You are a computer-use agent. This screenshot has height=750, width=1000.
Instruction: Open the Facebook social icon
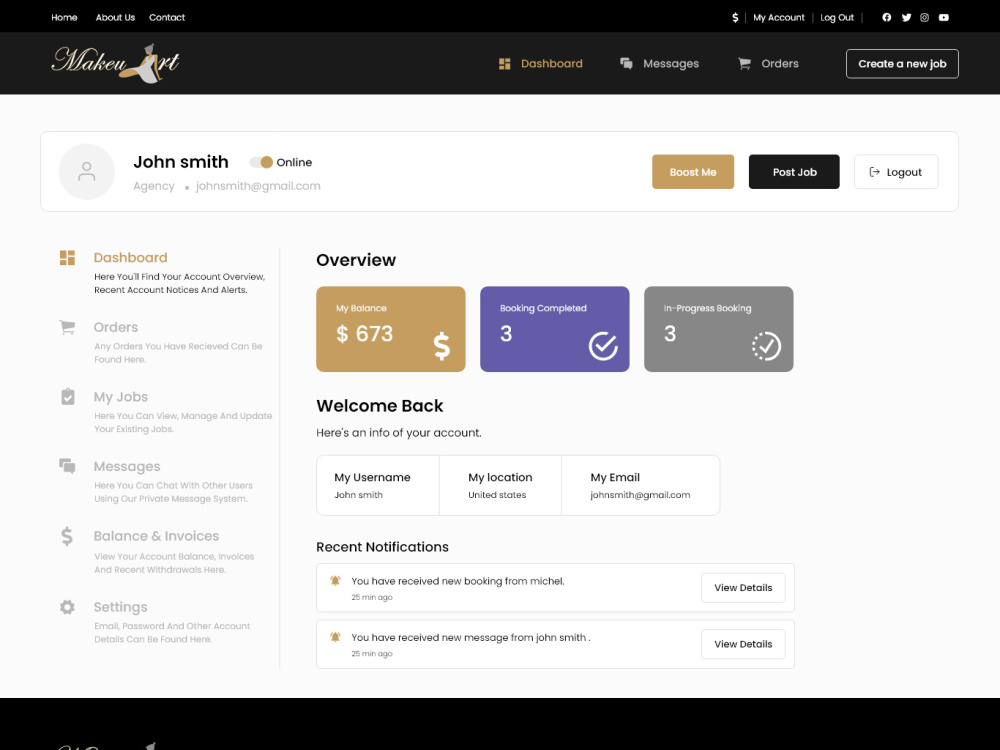click(x=886, y=17)
